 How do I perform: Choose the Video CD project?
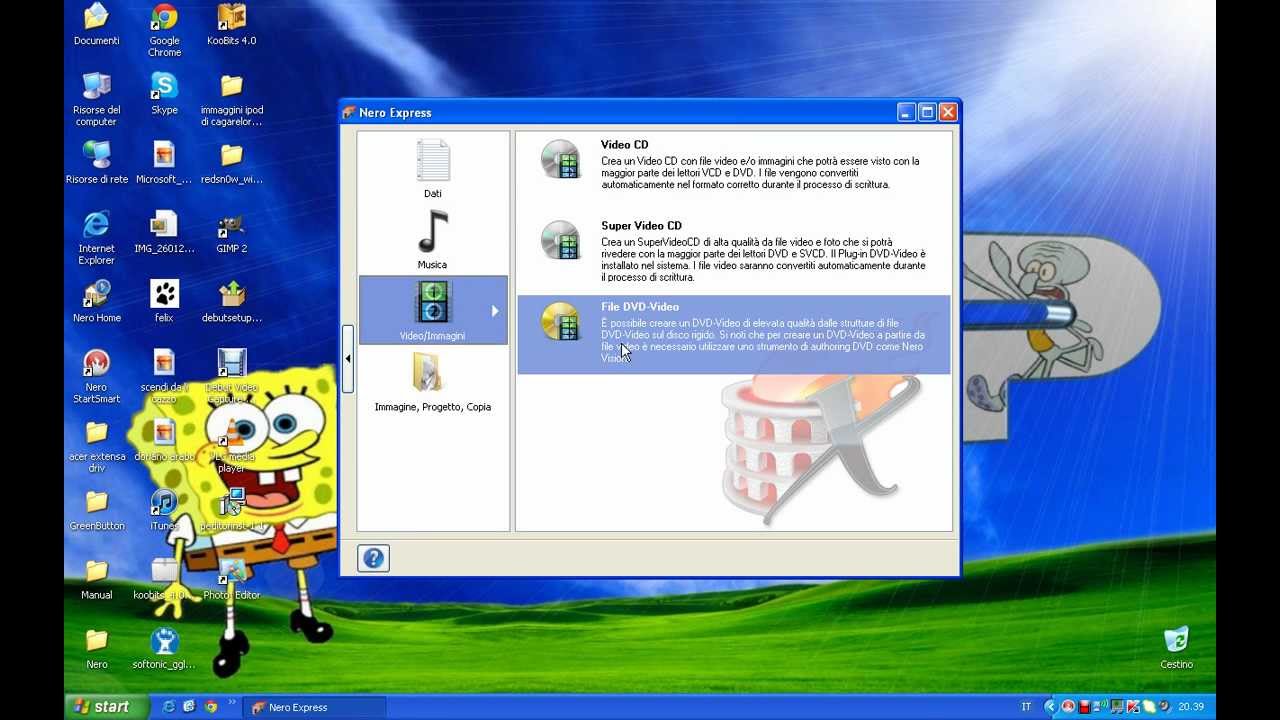[733, 164]
